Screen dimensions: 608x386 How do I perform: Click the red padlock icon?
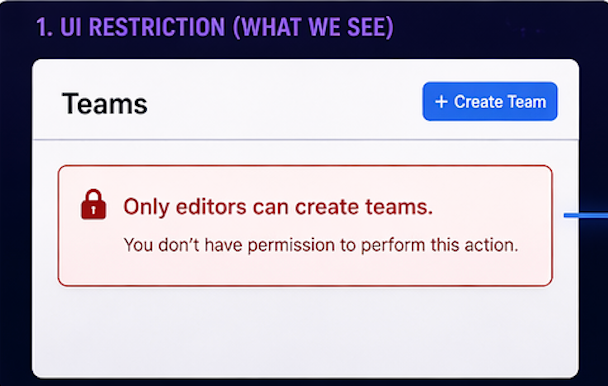(93, 204)
